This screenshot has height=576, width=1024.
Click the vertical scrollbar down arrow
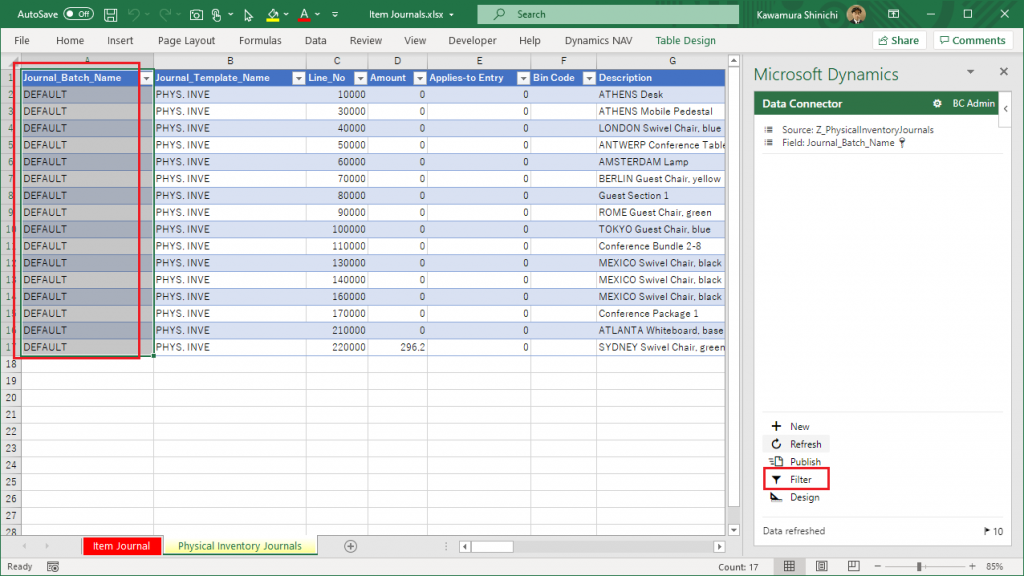(734, 530)
